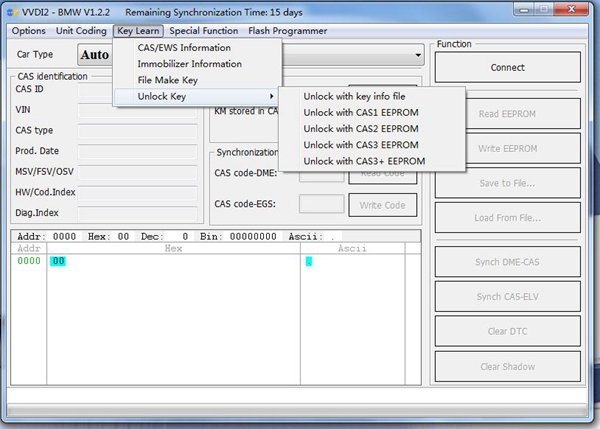The image size is (600, 429).
Task: Open the Options menu
Action: (28, 31)
